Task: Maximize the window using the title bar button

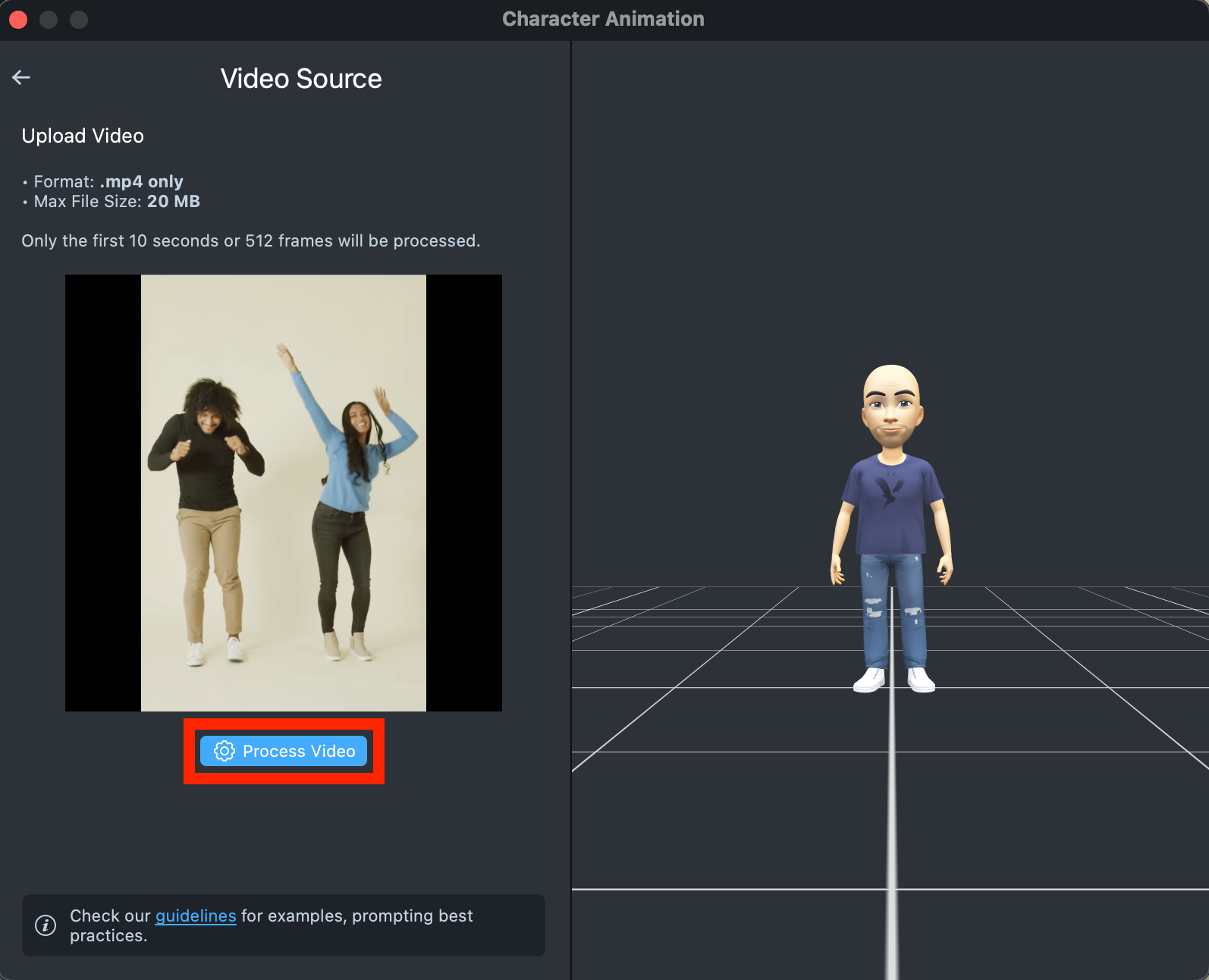Action: (x=79, y=19)
